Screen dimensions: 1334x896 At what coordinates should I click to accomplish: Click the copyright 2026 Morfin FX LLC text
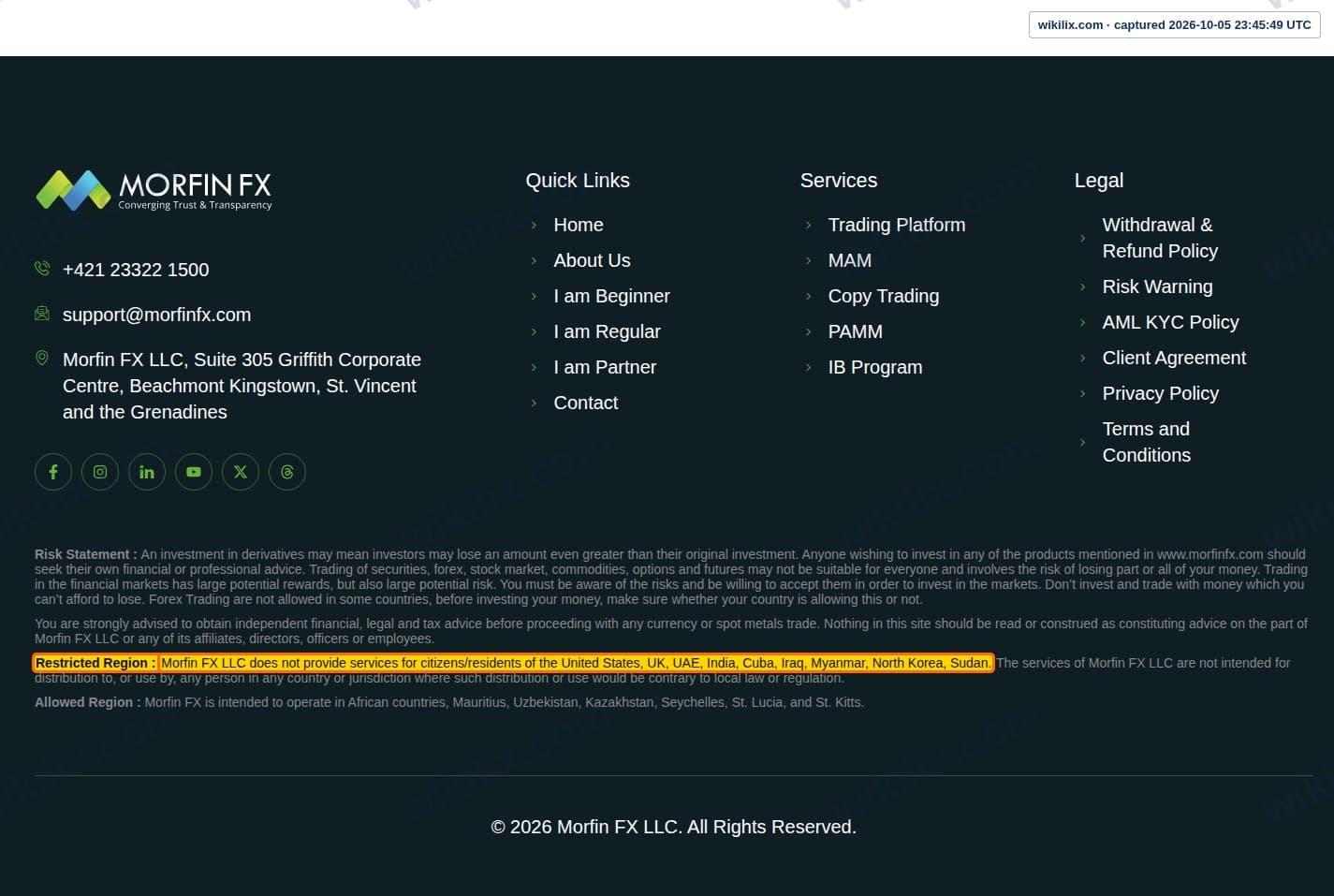coord(673,827)
